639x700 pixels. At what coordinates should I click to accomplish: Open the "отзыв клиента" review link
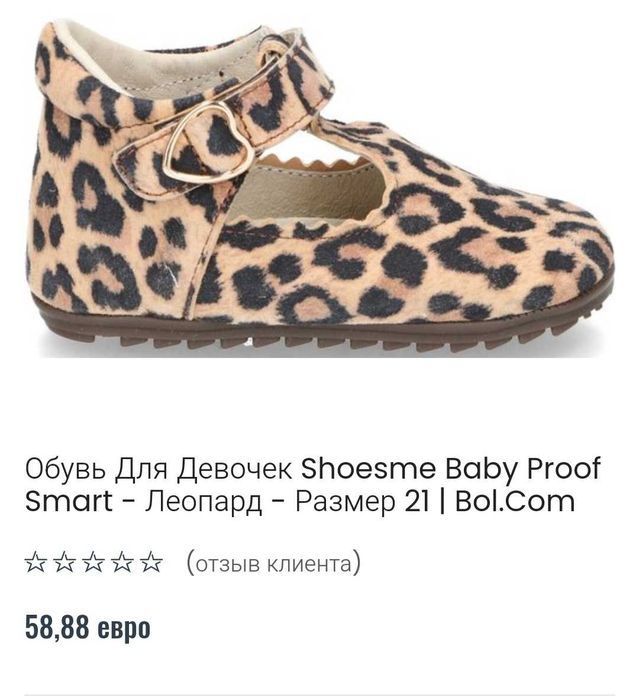273,563
